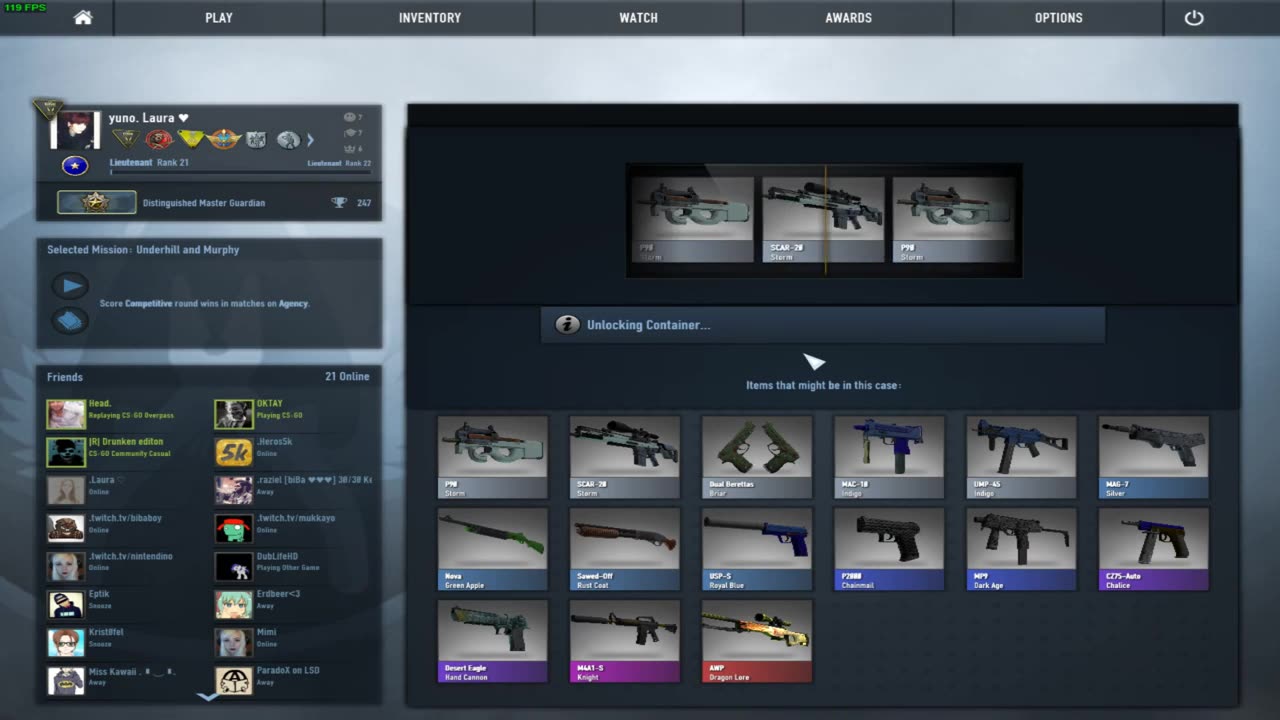
Task: Select P2000 Chainmail item
Action: tap(889, 549)
